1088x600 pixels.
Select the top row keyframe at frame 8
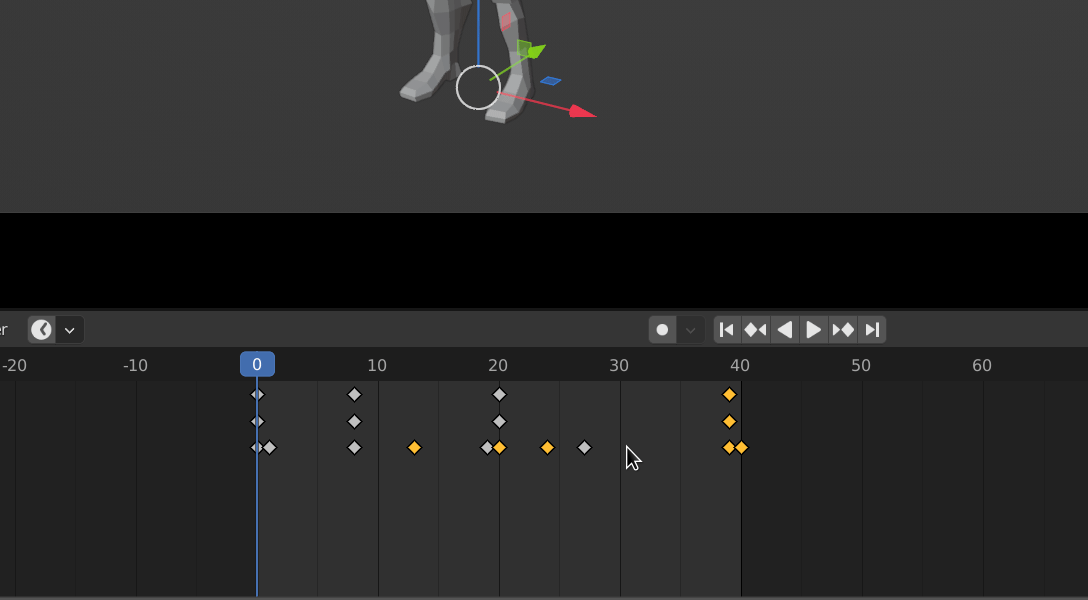[x=355, y=395]
